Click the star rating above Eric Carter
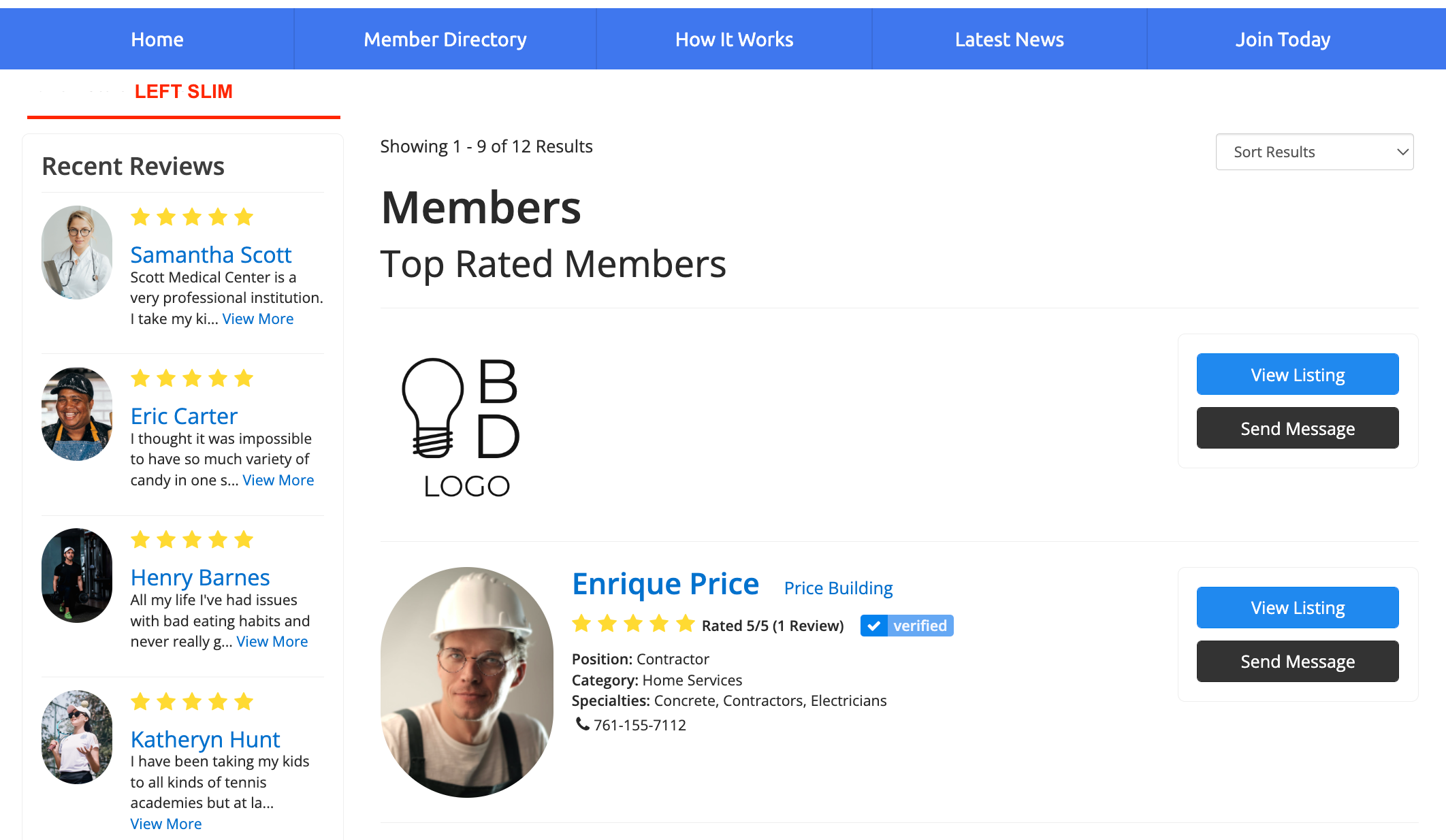 point(191,378)
